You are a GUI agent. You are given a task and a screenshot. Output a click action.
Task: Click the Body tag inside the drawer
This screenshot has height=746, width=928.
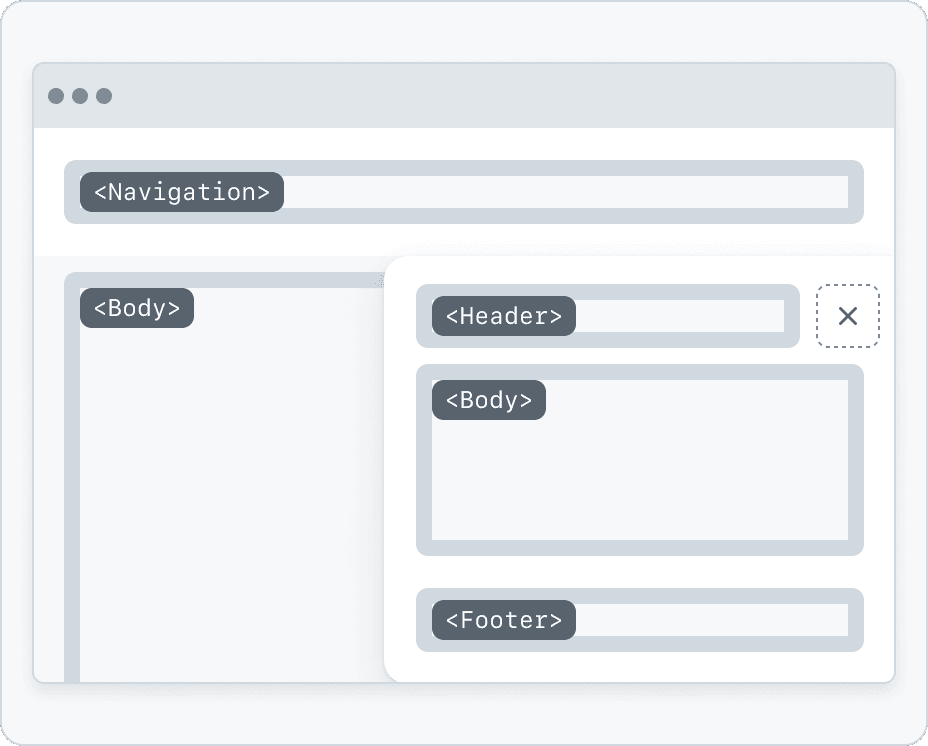(489, 400)
